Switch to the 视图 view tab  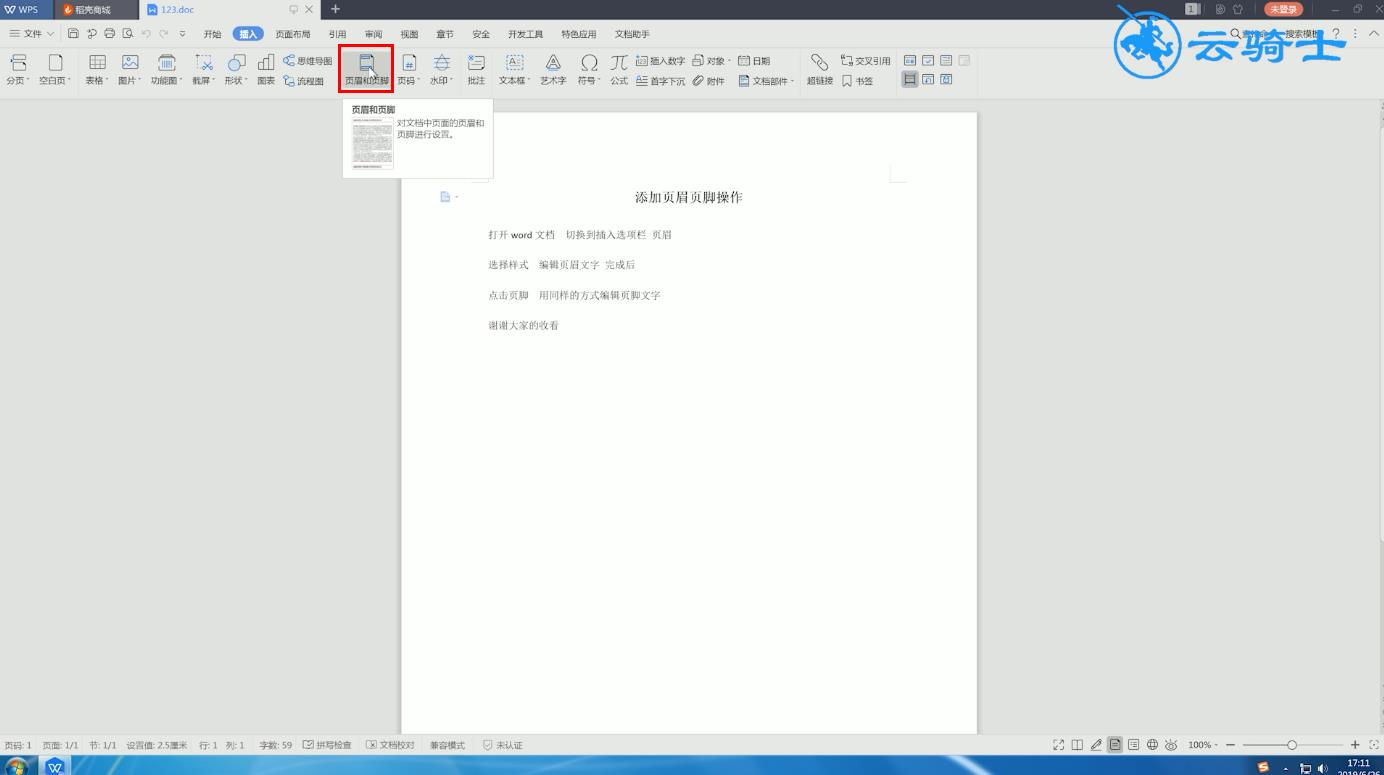[409, 34]
